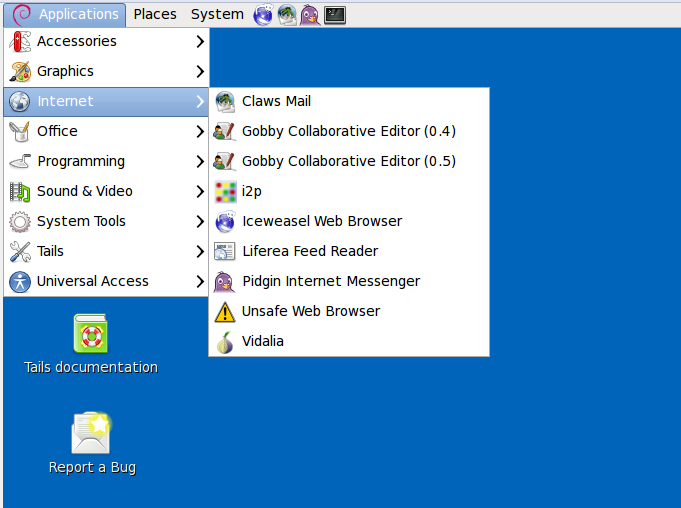This screenshot has height=508, width=681.
Task: Click the System Tools gear icon
Action: [20, 221]
